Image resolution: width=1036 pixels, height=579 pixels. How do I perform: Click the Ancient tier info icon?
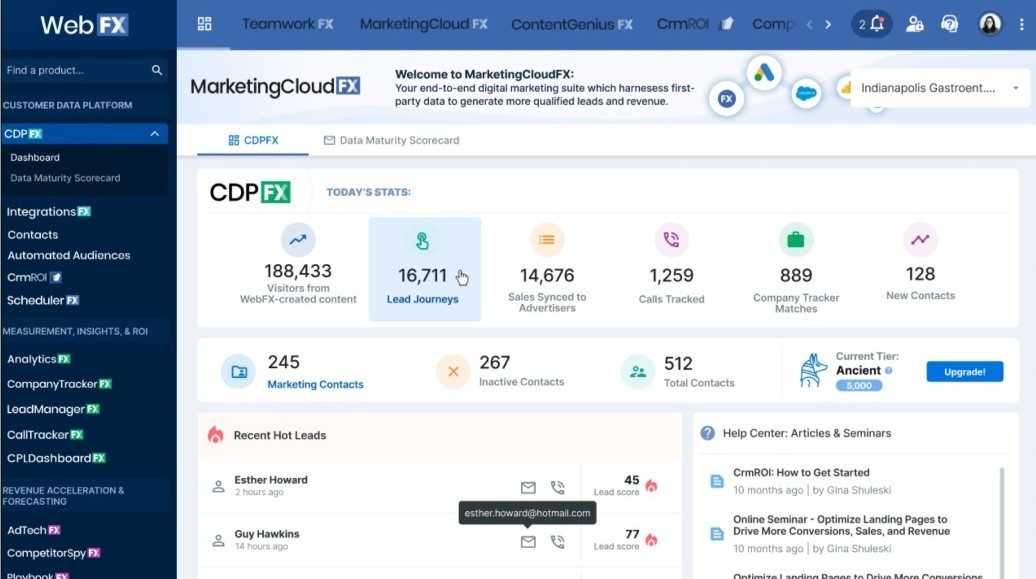pos(889,371)
